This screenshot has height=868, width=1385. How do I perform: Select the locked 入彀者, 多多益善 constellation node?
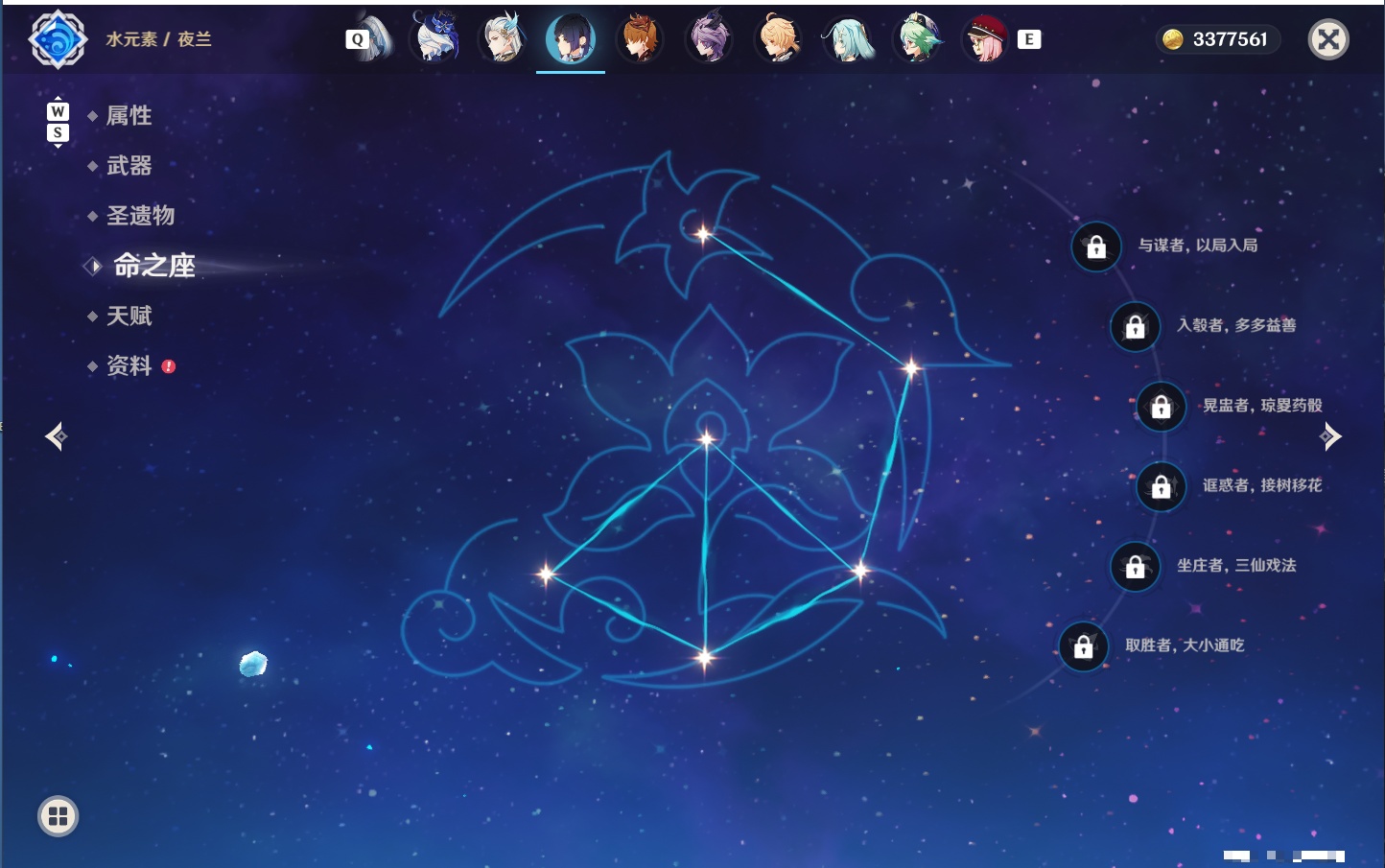(1136, 326)
